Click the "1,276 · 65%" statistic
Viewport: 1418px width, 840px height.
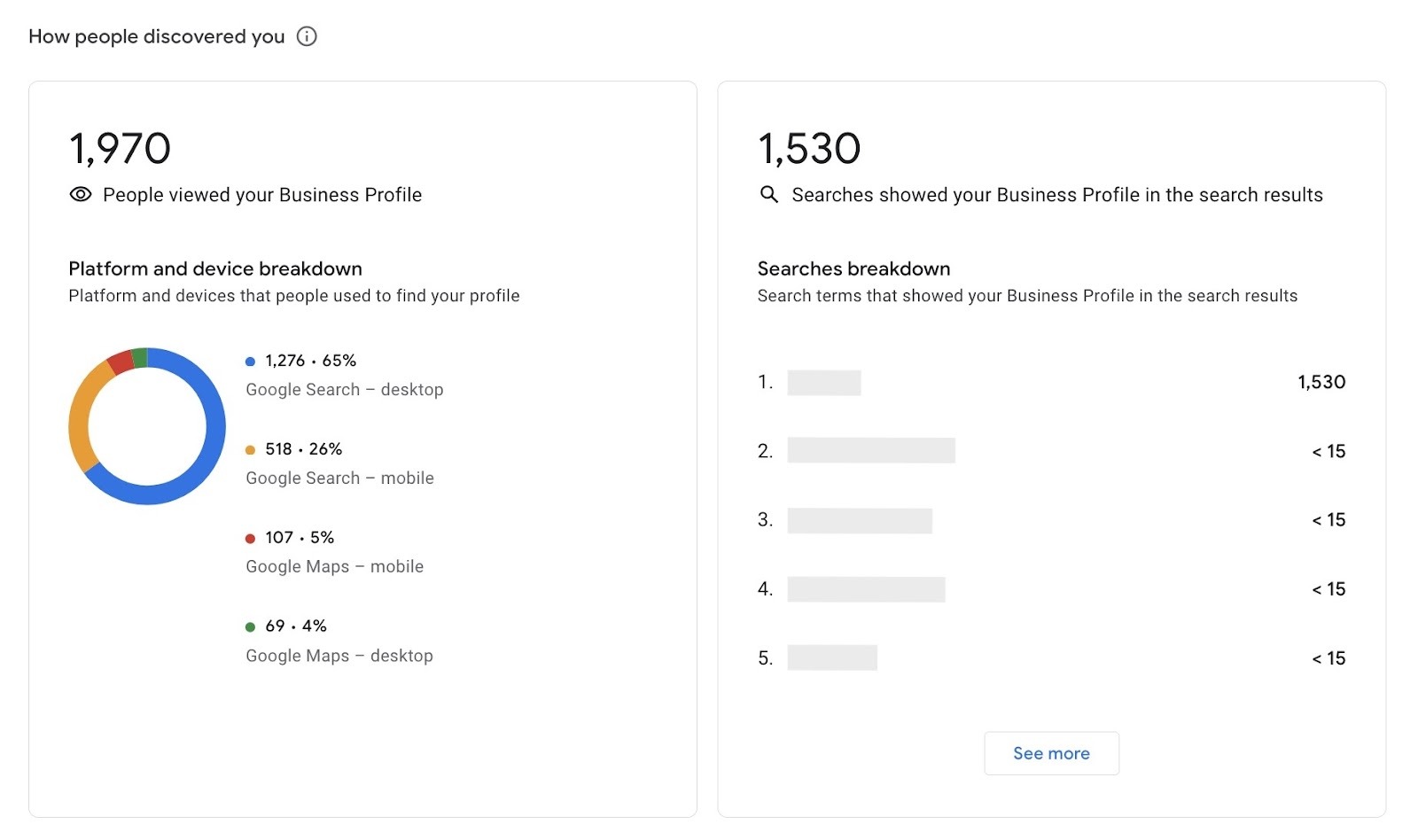(309, 360)
